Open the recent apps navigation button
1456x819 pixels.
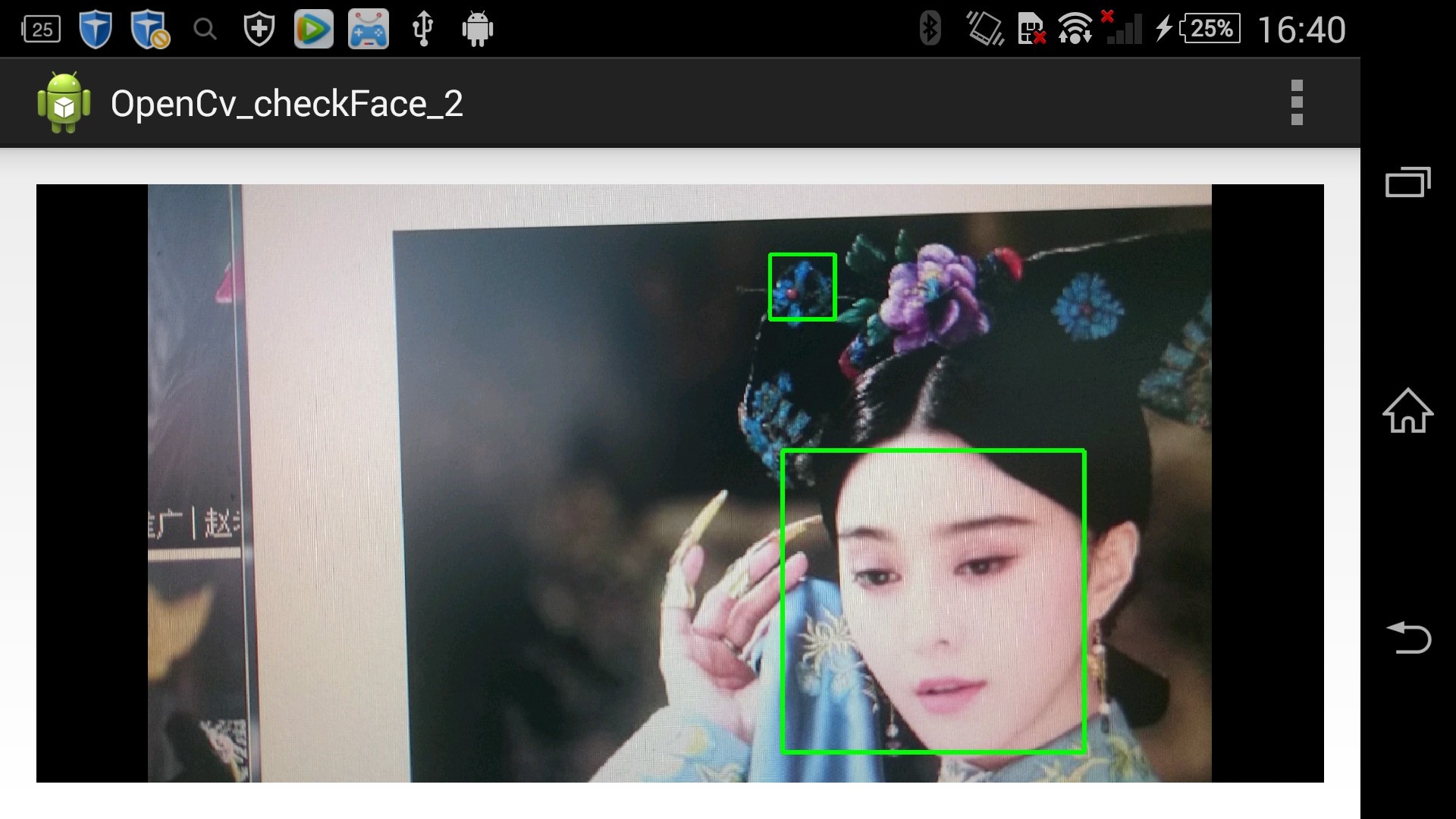pyautogui.click(x=1408, y=182)
